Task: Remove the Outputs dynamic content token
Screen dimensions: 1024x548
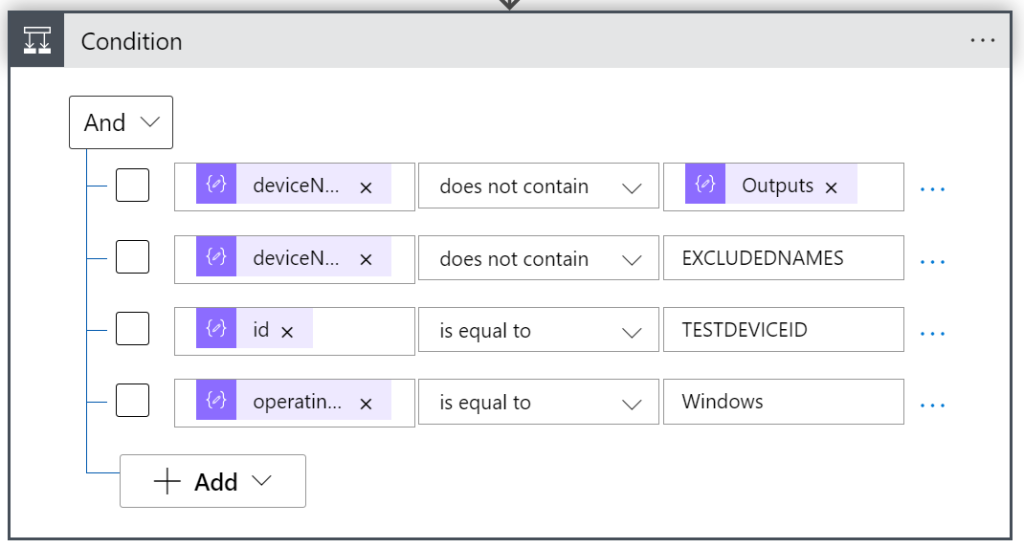Action: click(x=831, y=187)
